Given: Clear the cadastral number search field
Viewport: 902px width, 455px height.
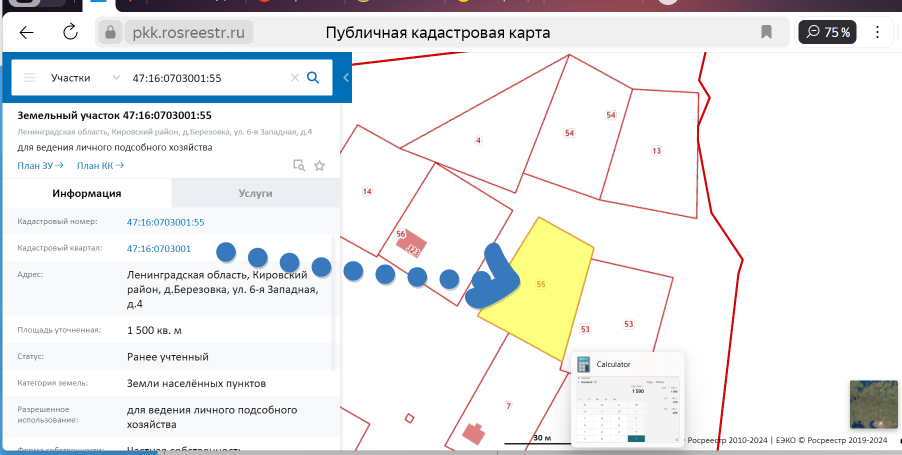Looking at the screenshot, I should click(x=294, y=77).
